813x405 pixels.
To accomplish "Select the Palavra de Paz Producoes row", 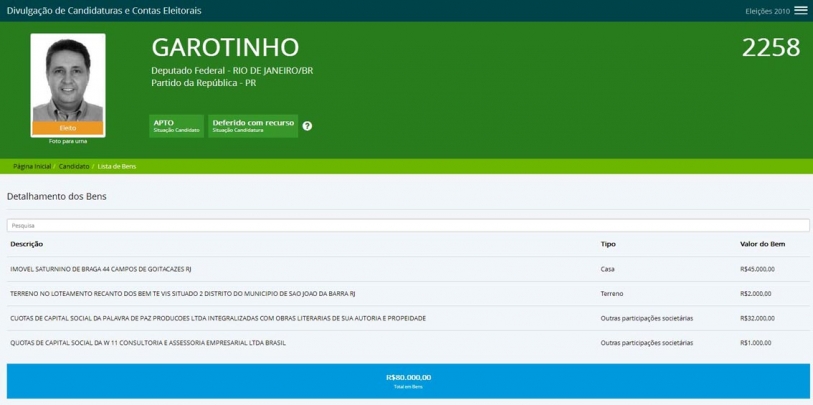I will click(x=217, y=318).
